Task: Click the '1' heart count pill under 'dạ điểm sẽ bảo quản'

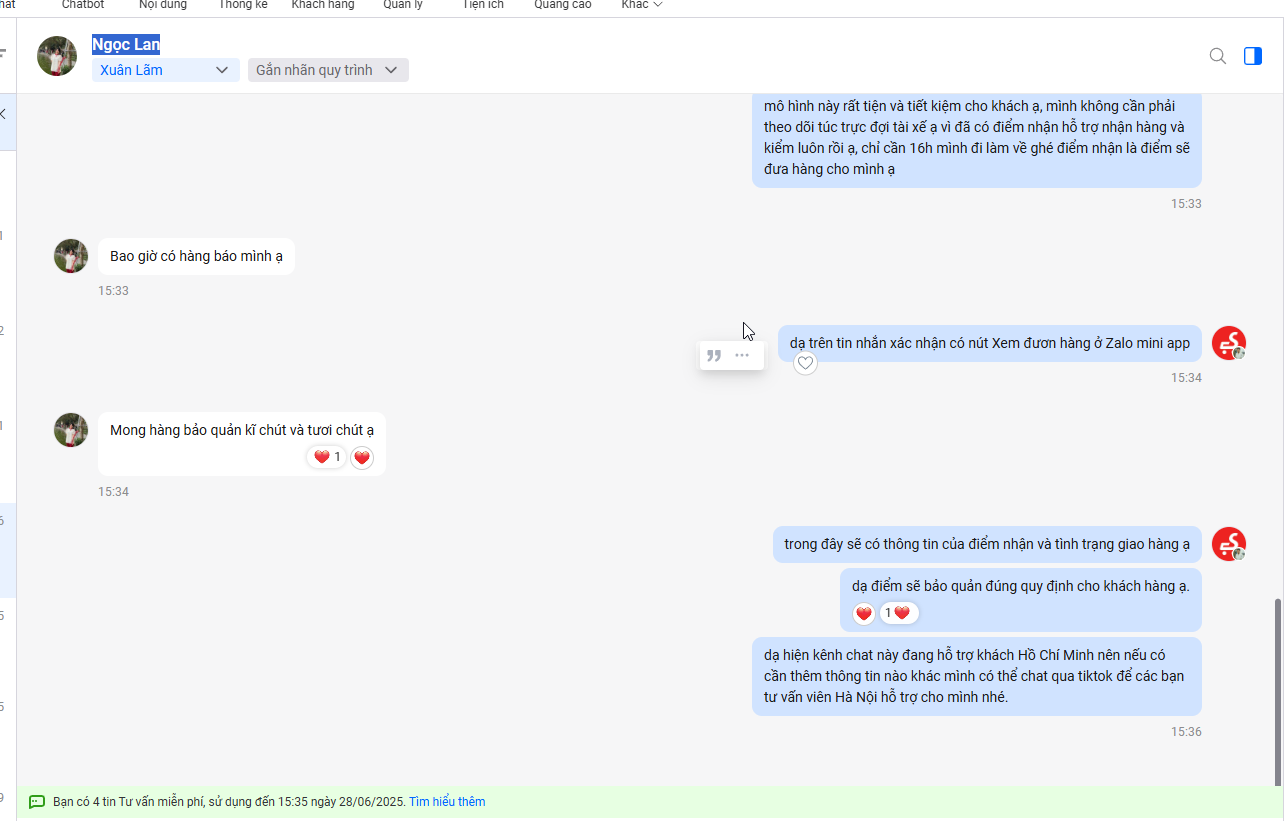Action: coord(899,613)
